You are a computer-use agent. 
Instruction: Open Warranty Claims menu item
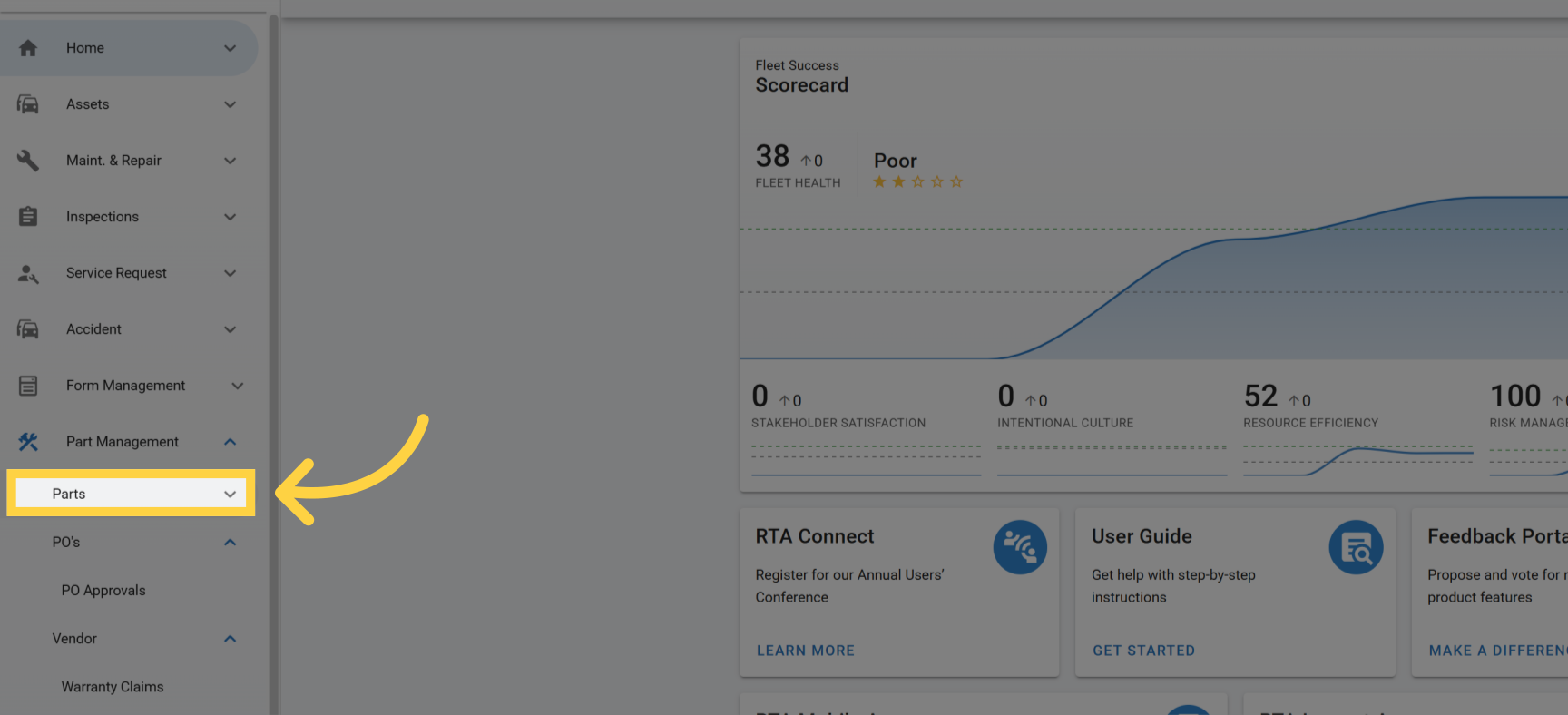click(x=113, y=687)
